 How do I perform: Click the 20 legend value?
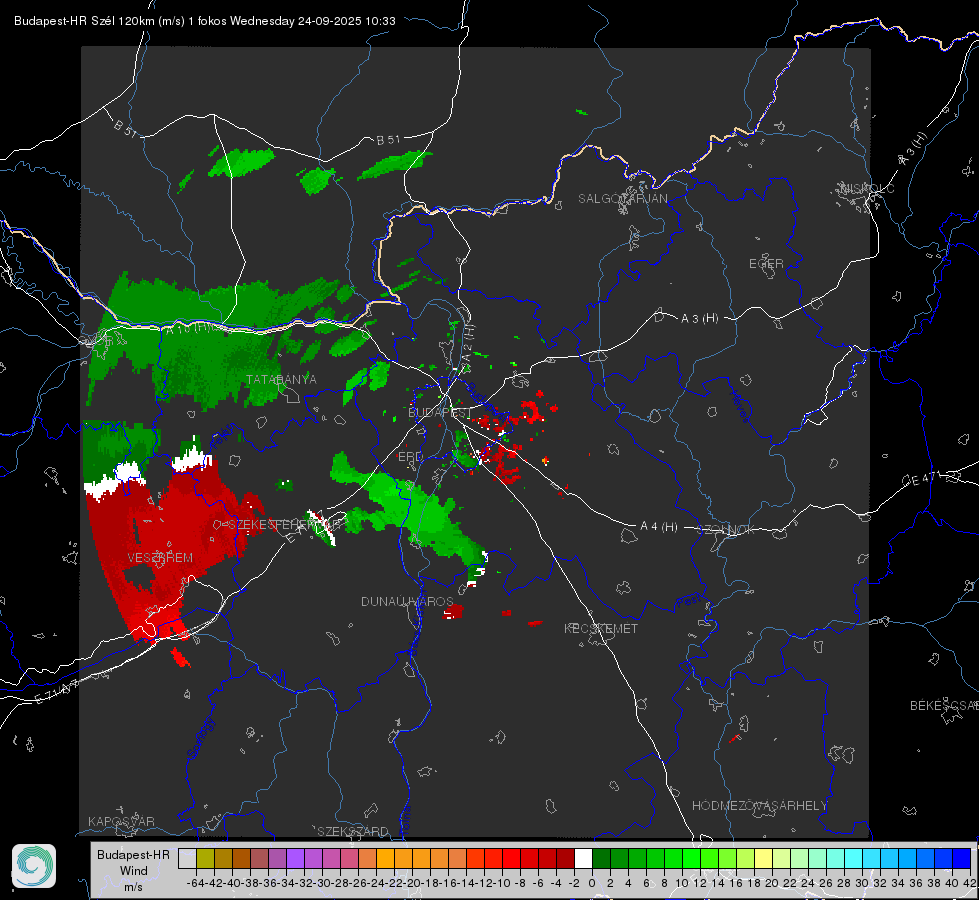coord(772,883)
